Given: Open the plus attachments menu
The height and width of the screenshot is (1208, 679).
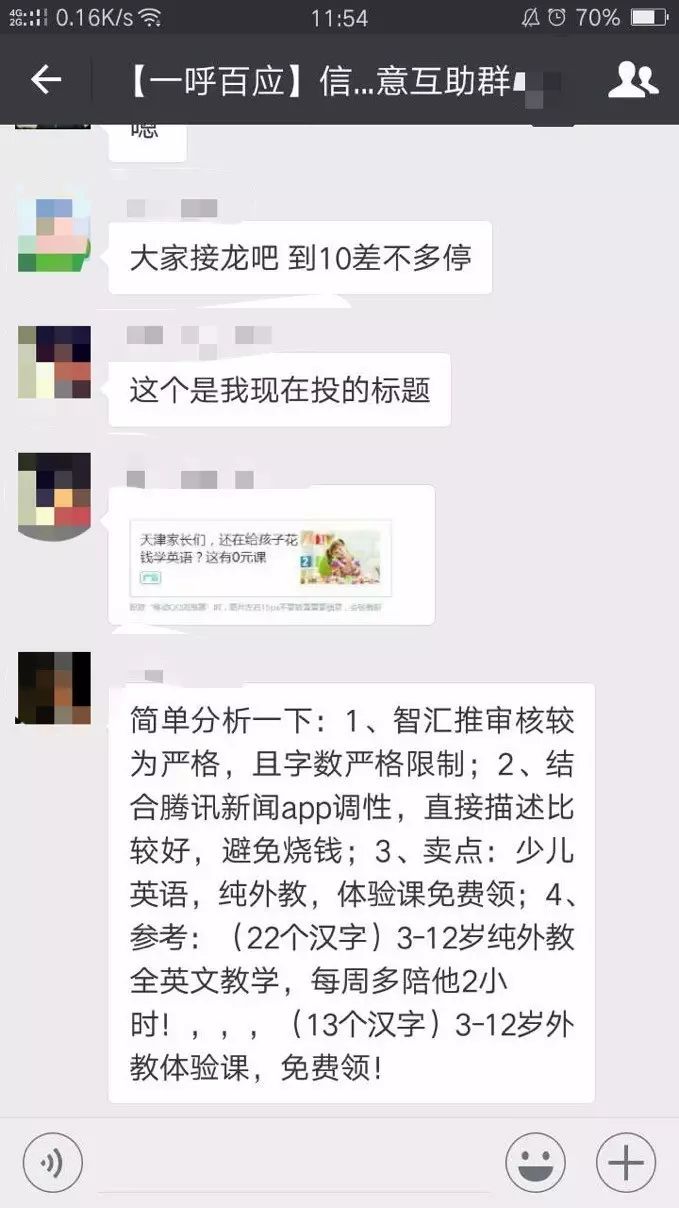Looking at the screenshot, I should [x=626, y=1163].
